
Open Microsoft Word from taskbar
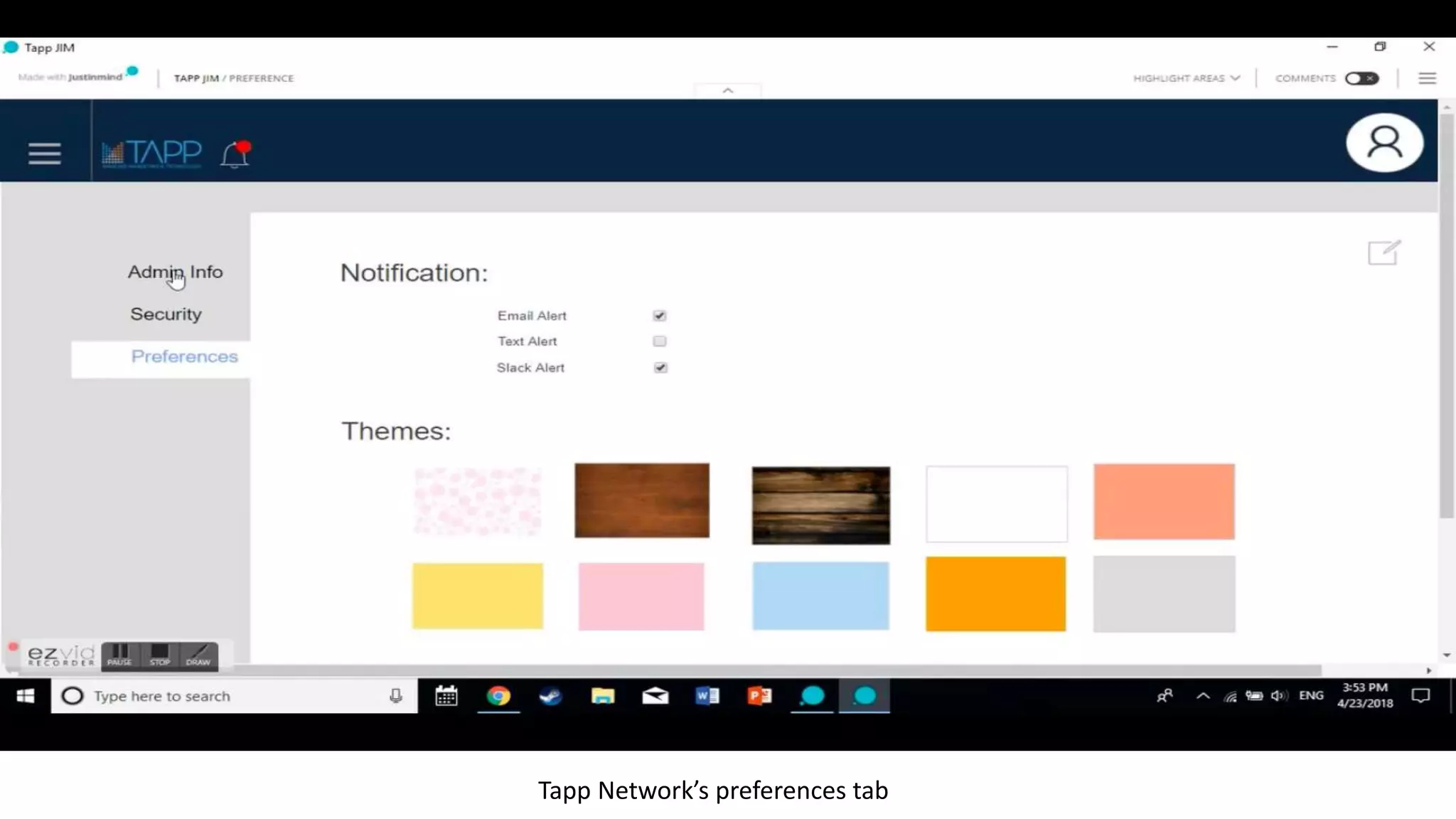pos(707,696)
